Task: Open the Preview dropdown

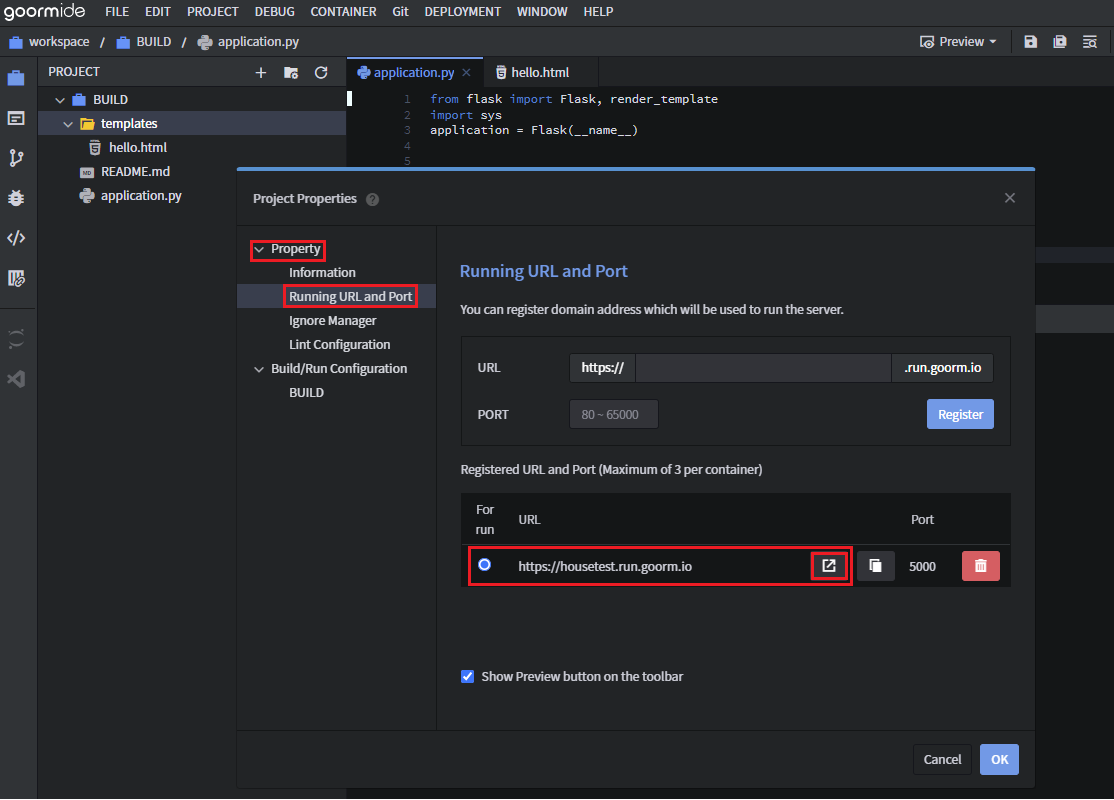Action: click(958, 42)
